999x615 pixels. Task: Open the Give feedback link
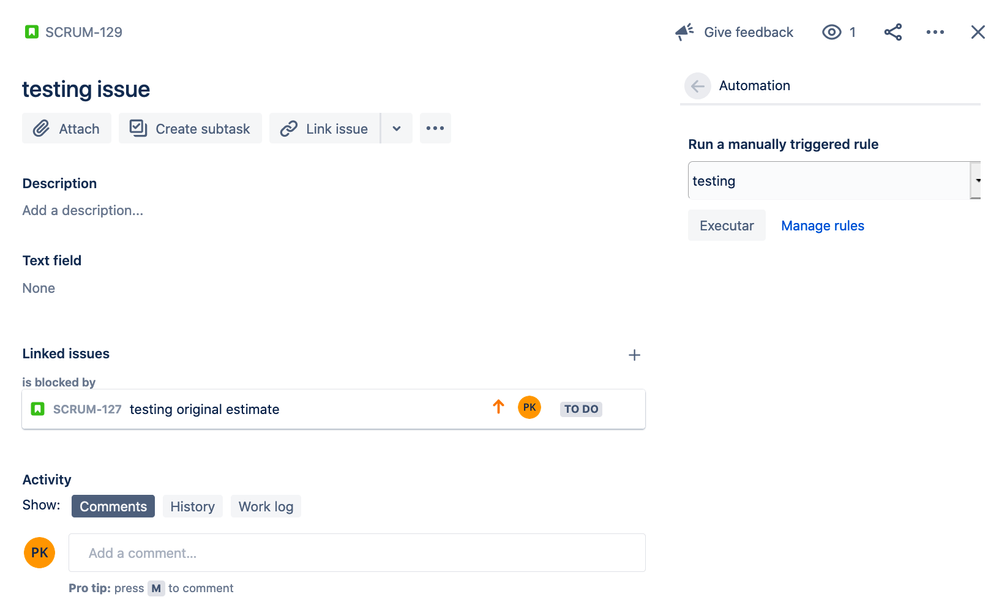coord(748,33)
